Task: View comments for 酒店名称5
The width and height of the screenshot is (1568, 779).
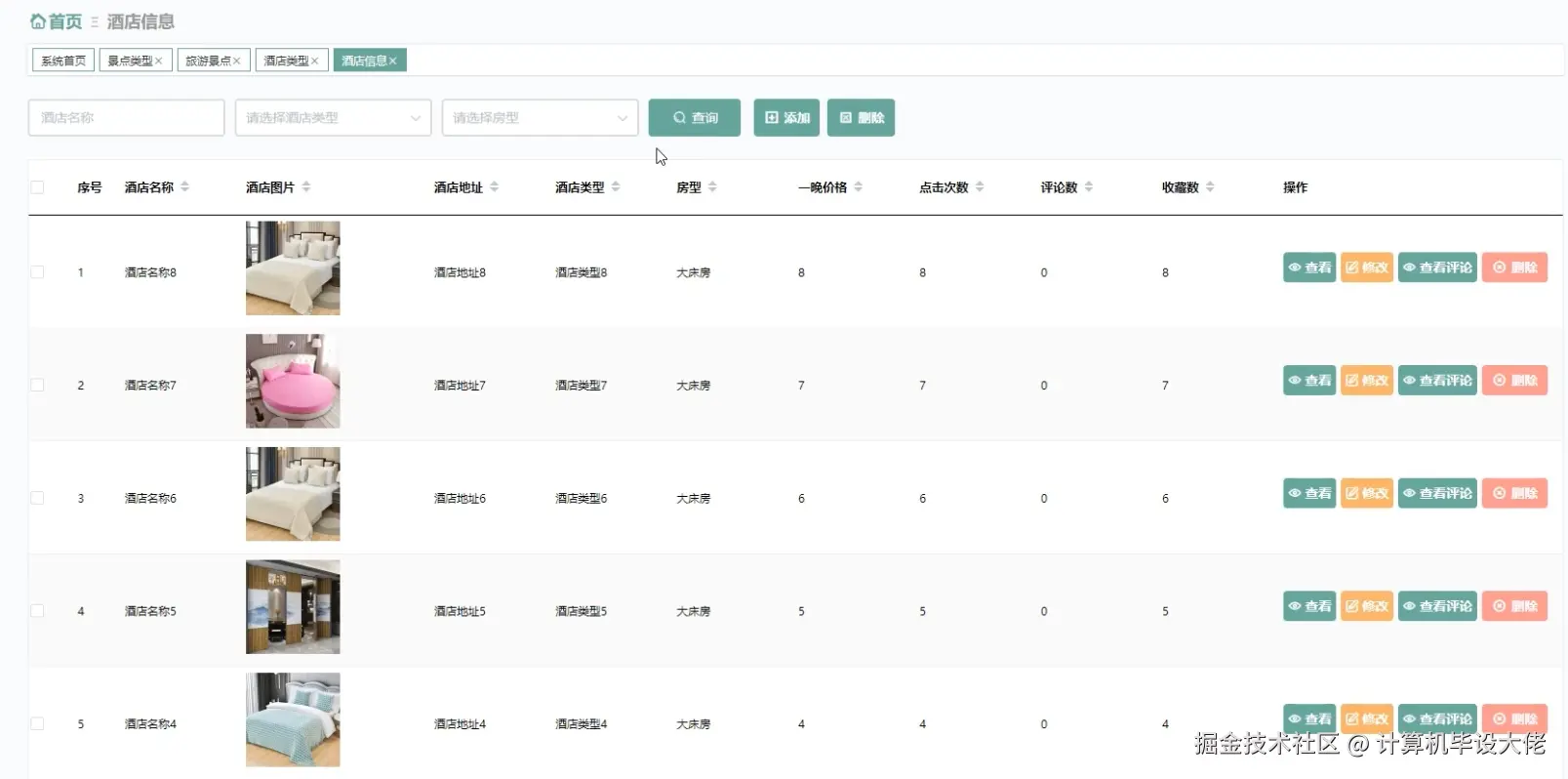Action: [x=1437, y=606]
